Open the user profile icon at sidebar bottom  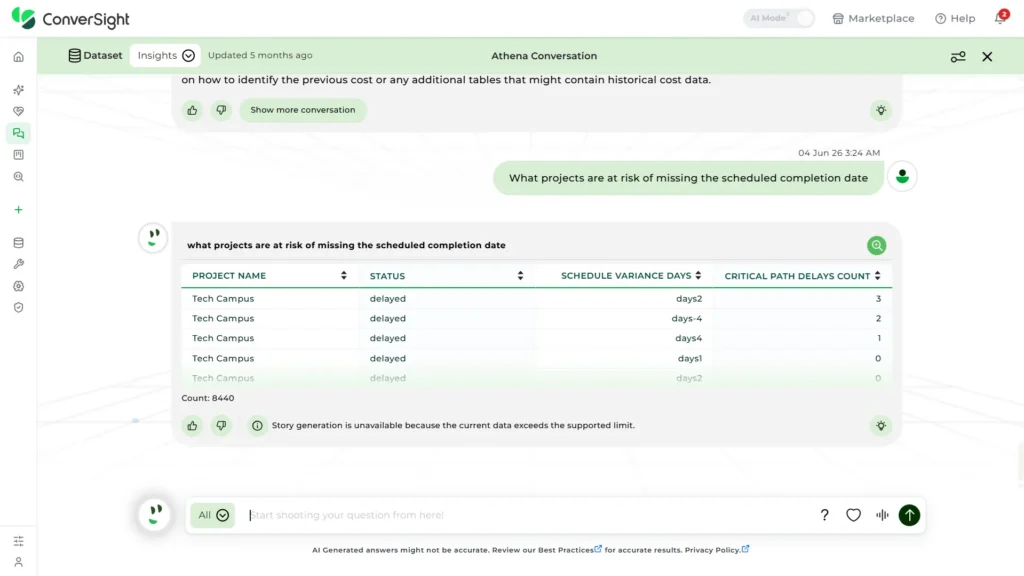pyautogui.click(x=18, y=562)
